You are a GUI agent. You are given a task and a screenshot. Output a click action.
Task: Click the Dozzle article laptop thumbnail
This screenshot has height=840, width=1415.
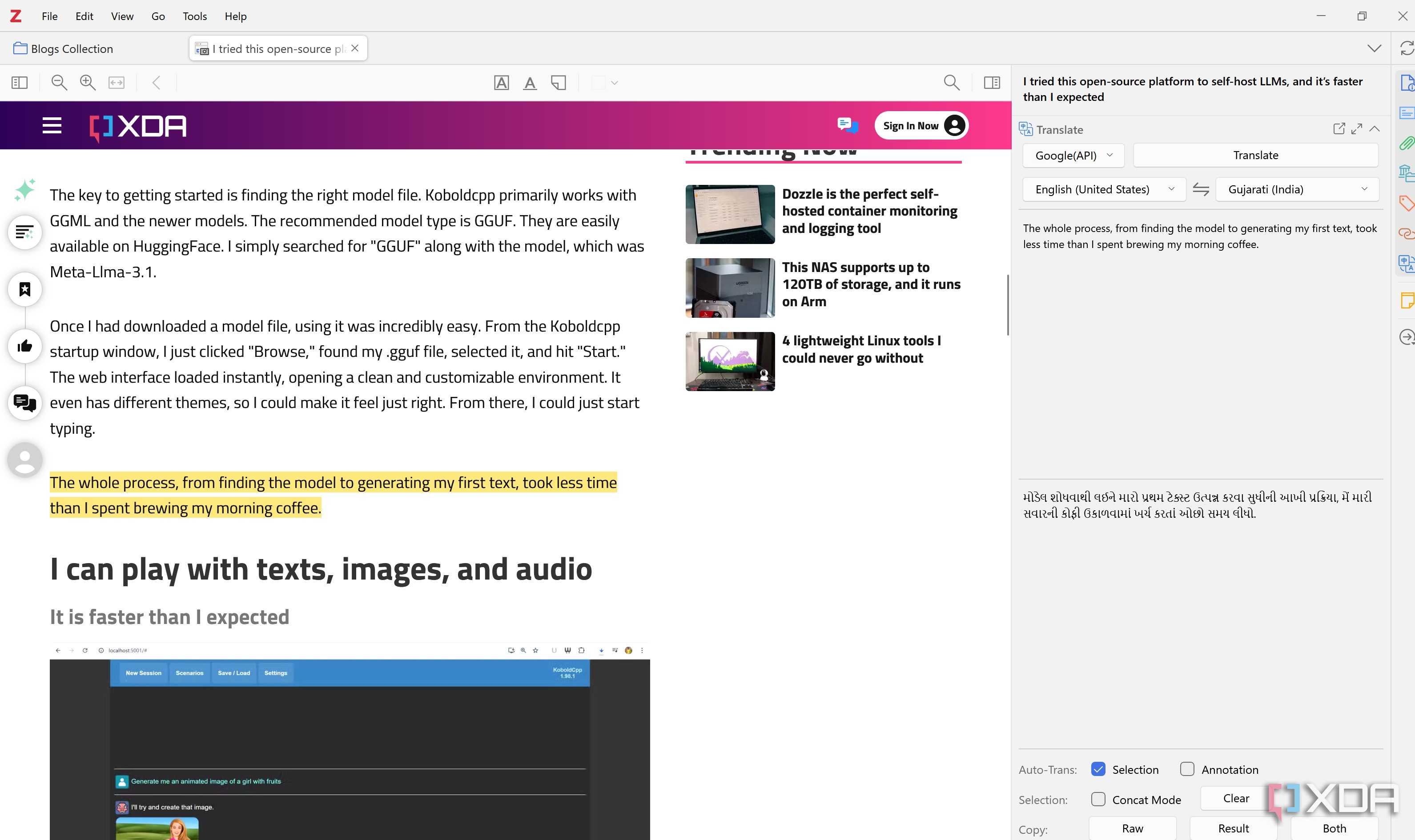[730, 214]
